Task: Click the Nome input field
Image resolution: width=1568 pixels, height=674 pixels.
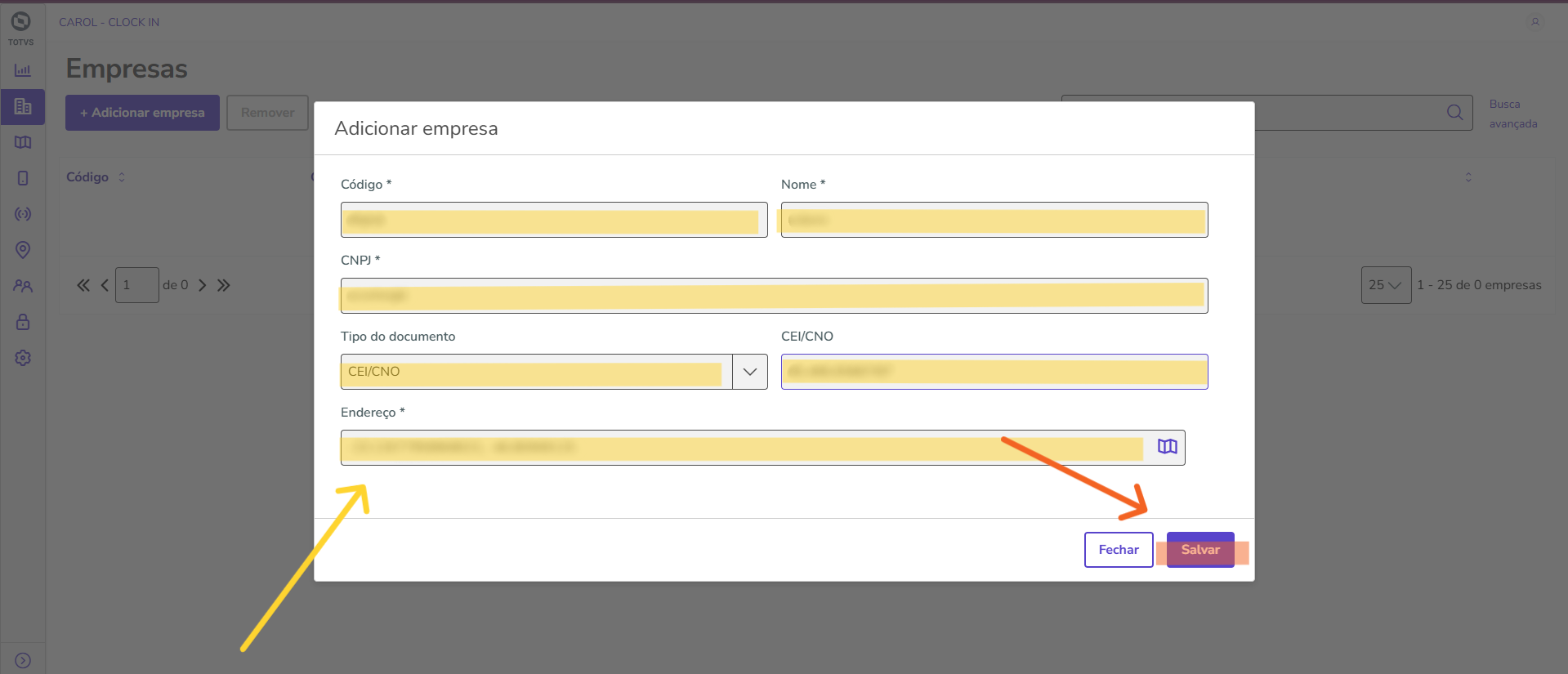Action: point(994,220)
